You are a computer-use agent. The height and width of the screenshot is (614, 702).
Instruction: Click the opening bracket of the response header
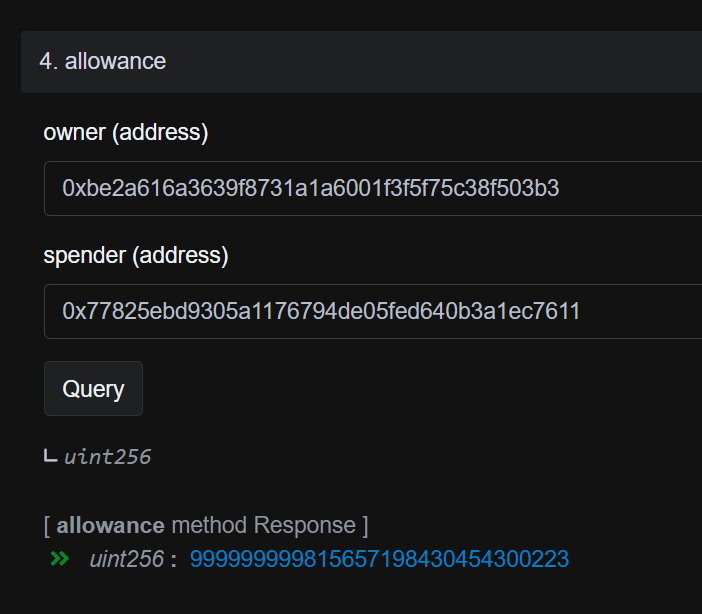(x=47, y=525)
